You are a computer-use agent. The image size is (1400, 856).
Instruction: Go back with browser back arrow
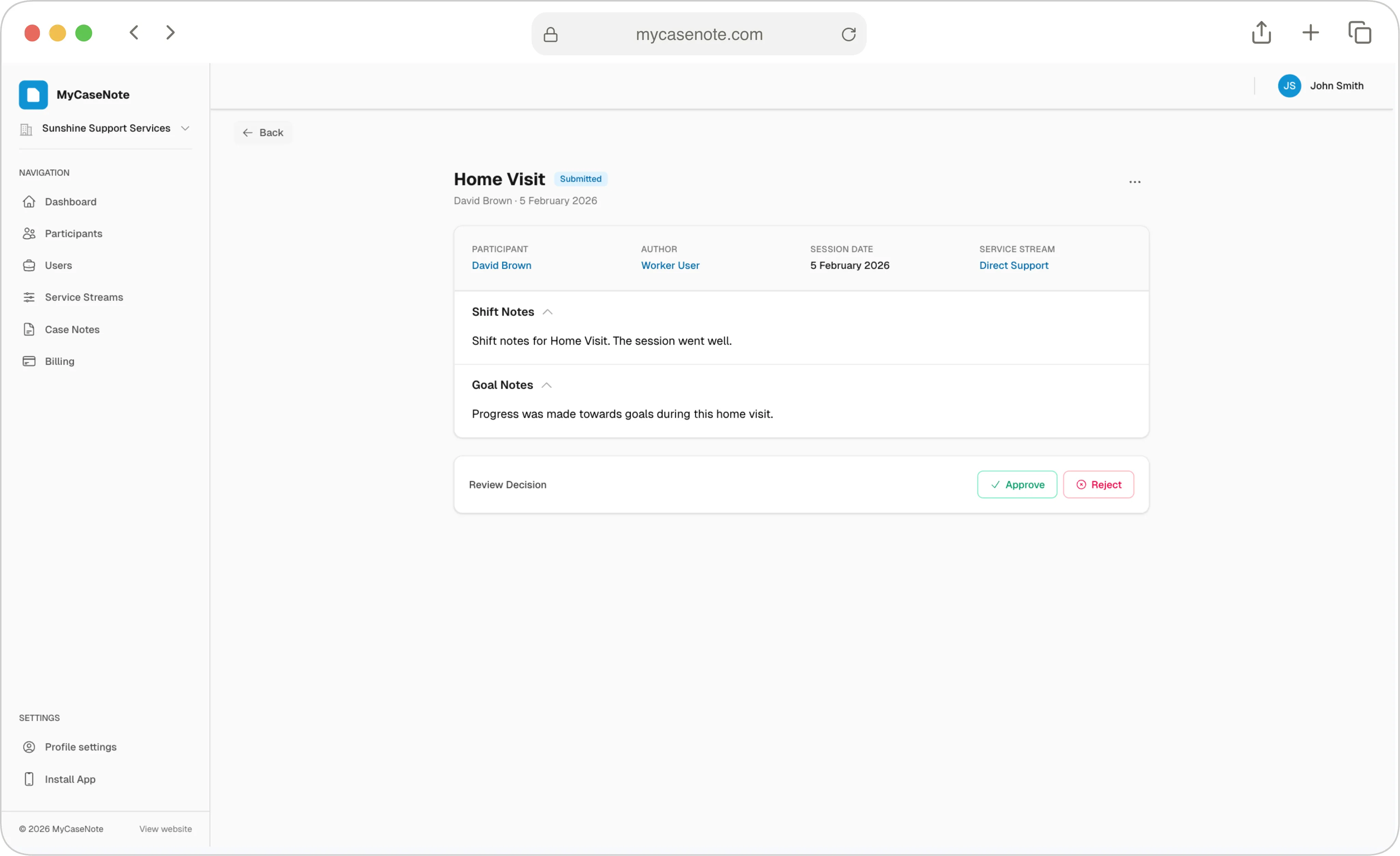(x=134, y=32)
